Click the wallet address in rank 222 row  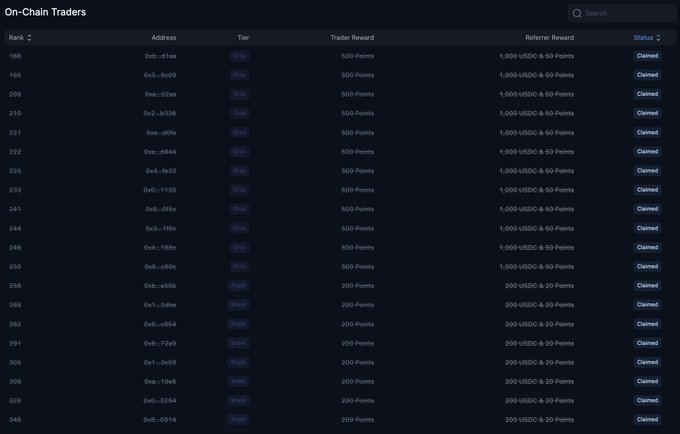click(x=160, y=152)
